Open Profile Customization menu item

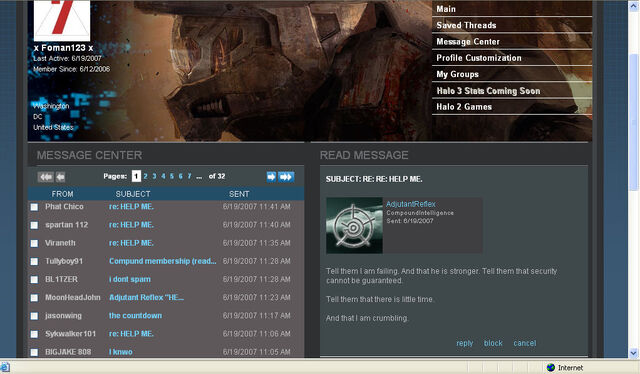click(x=479, y=58)
